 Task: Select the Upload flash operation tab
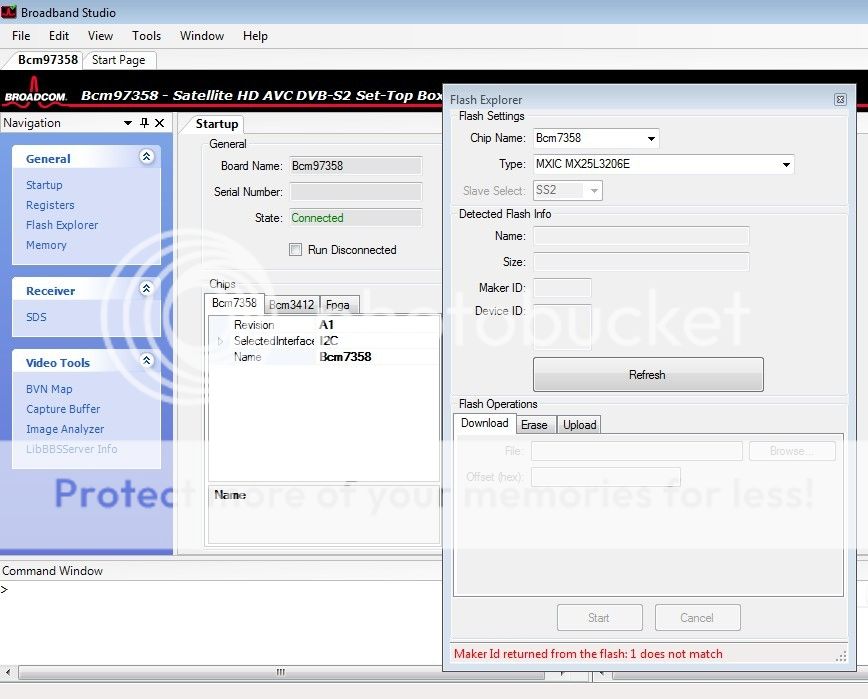(580, 425)
